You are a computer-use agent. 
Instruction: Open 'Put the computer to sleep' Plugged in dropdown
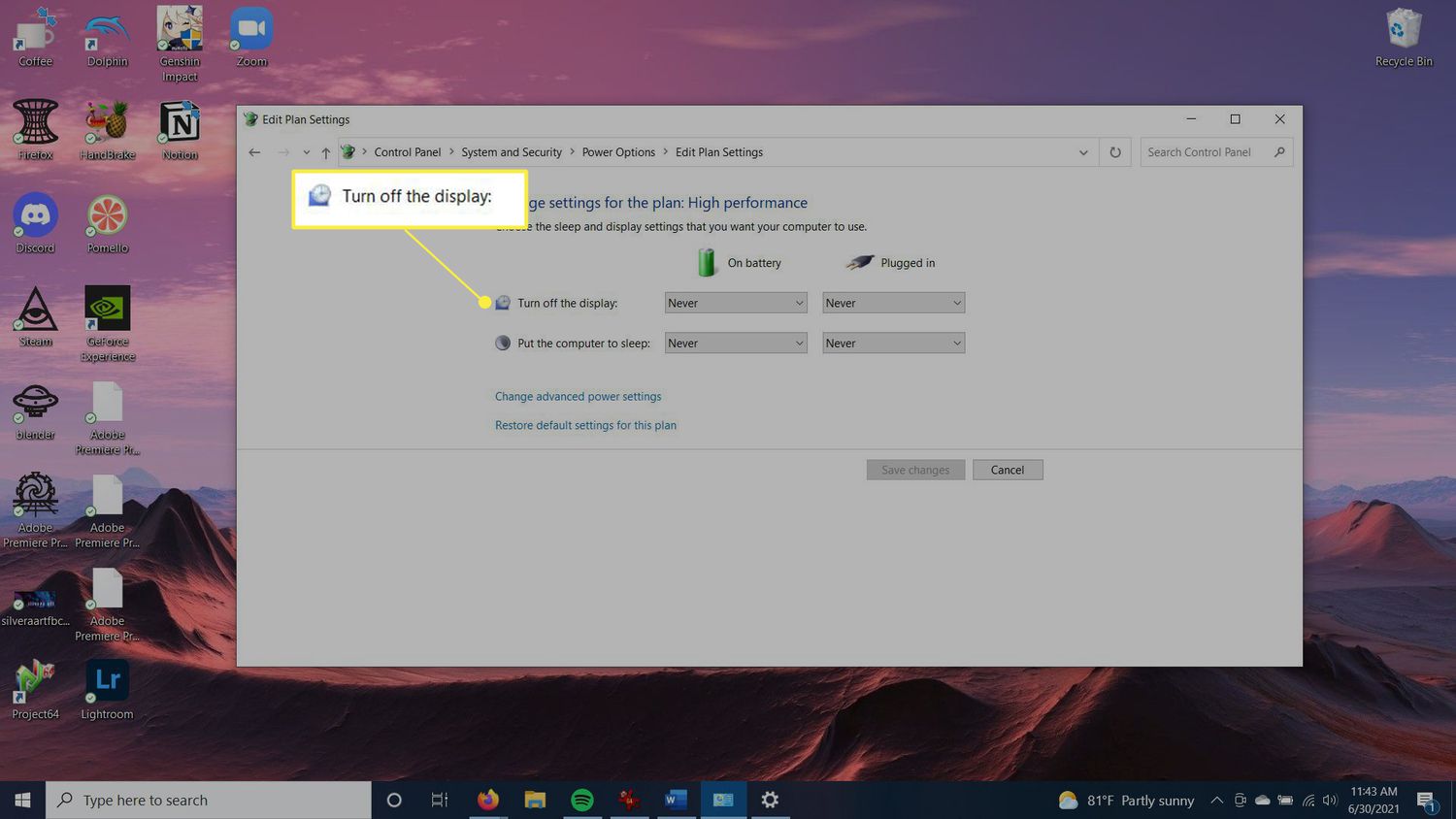tap(893, 344)
